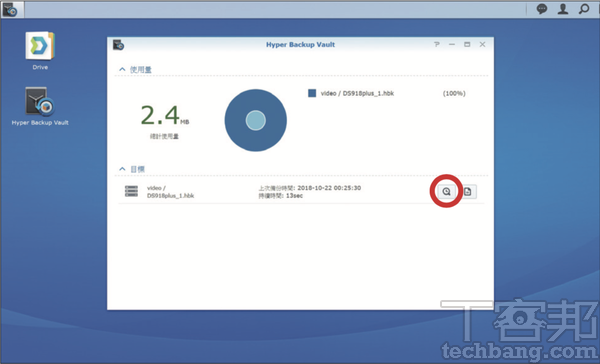This screenshot has height=364, width=600.
Task: Click the last backup time 2018-10-22 00:25:30
Action: click(329, 188)
